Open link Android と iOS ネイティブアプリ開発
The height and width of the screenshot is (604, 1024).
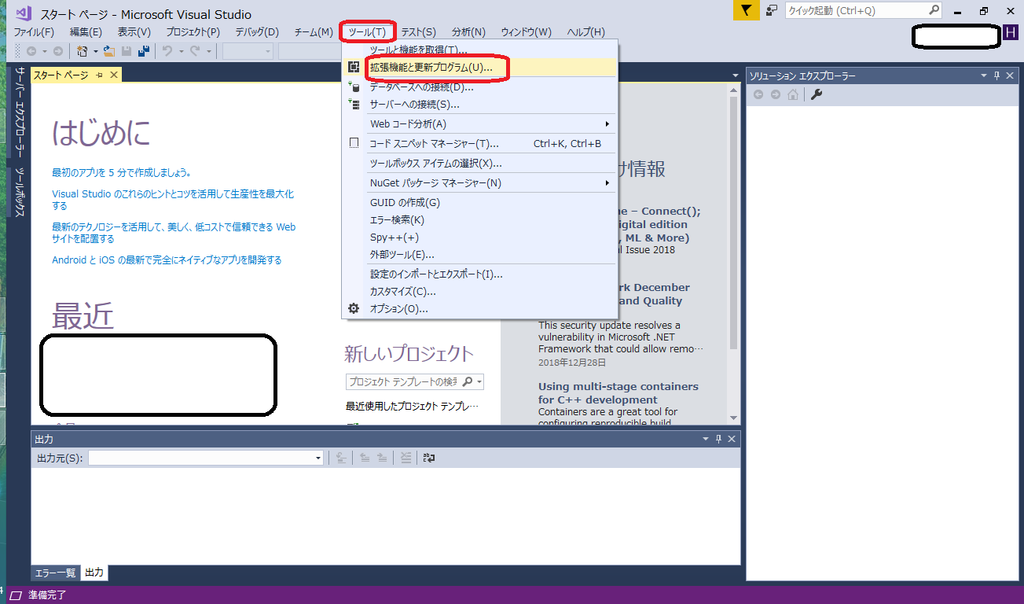click(x=167, y=260)
